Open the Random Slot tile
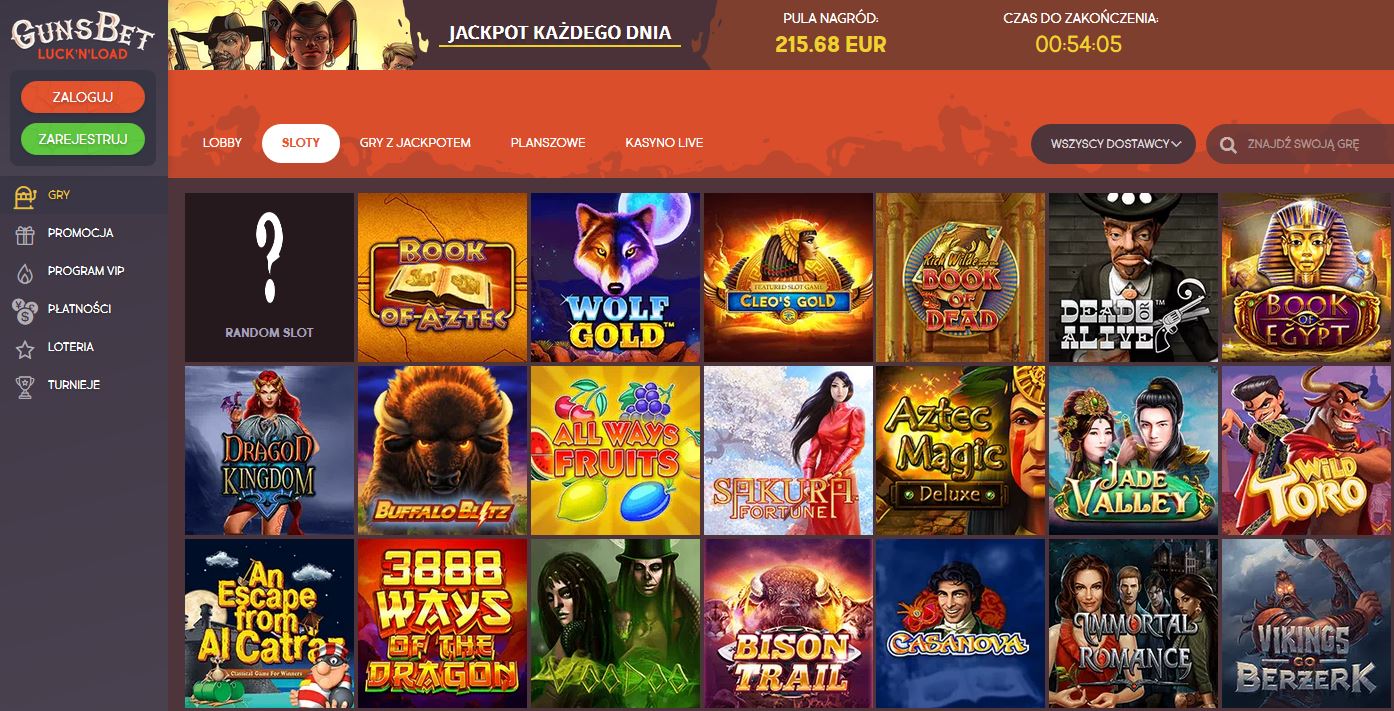Image resolution: width=1394 pixels, height=711 pixels. (x=270, y=277)
